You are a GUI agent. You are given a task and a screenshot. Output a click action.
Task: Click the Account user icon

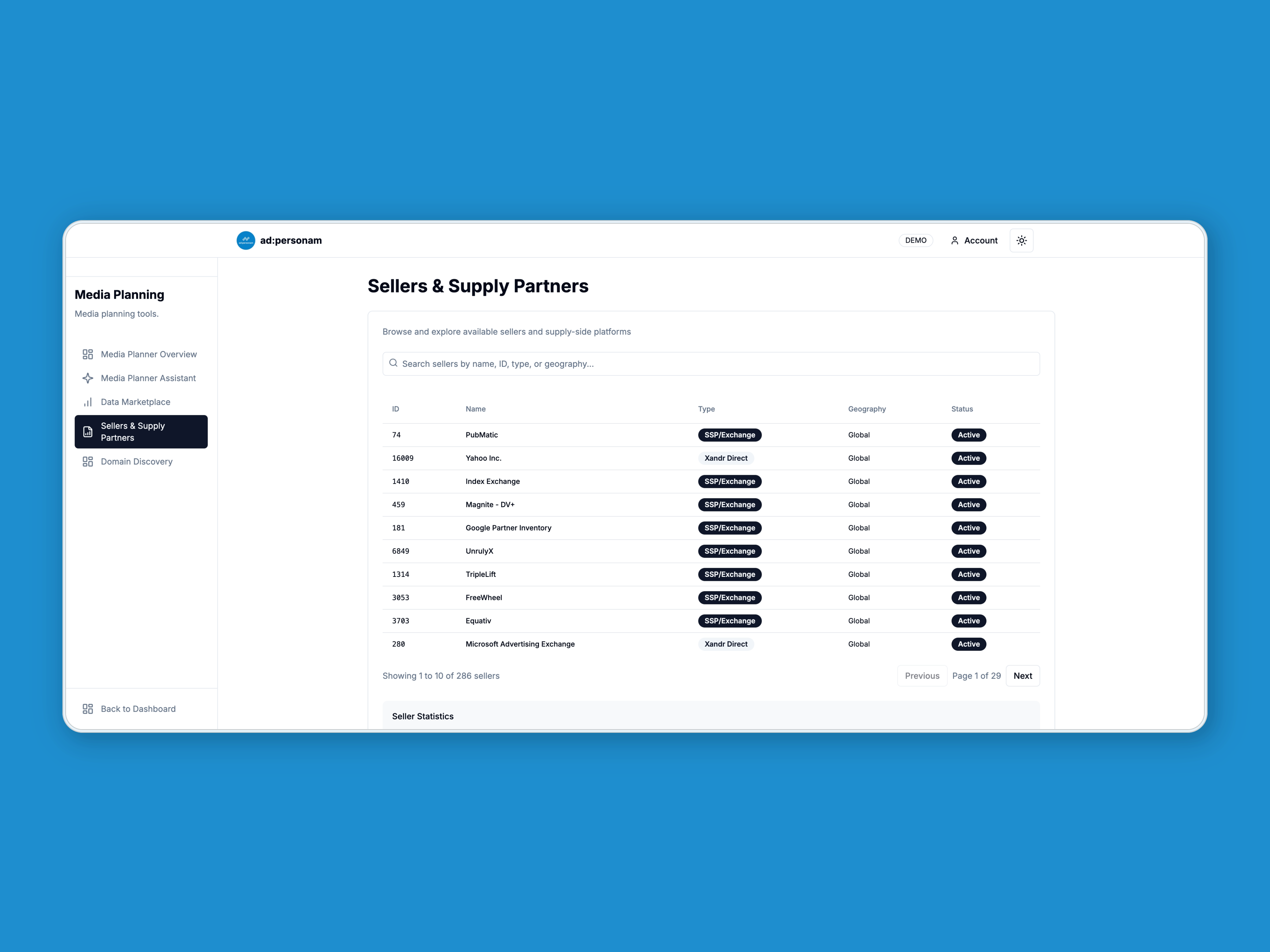[955, 240]
